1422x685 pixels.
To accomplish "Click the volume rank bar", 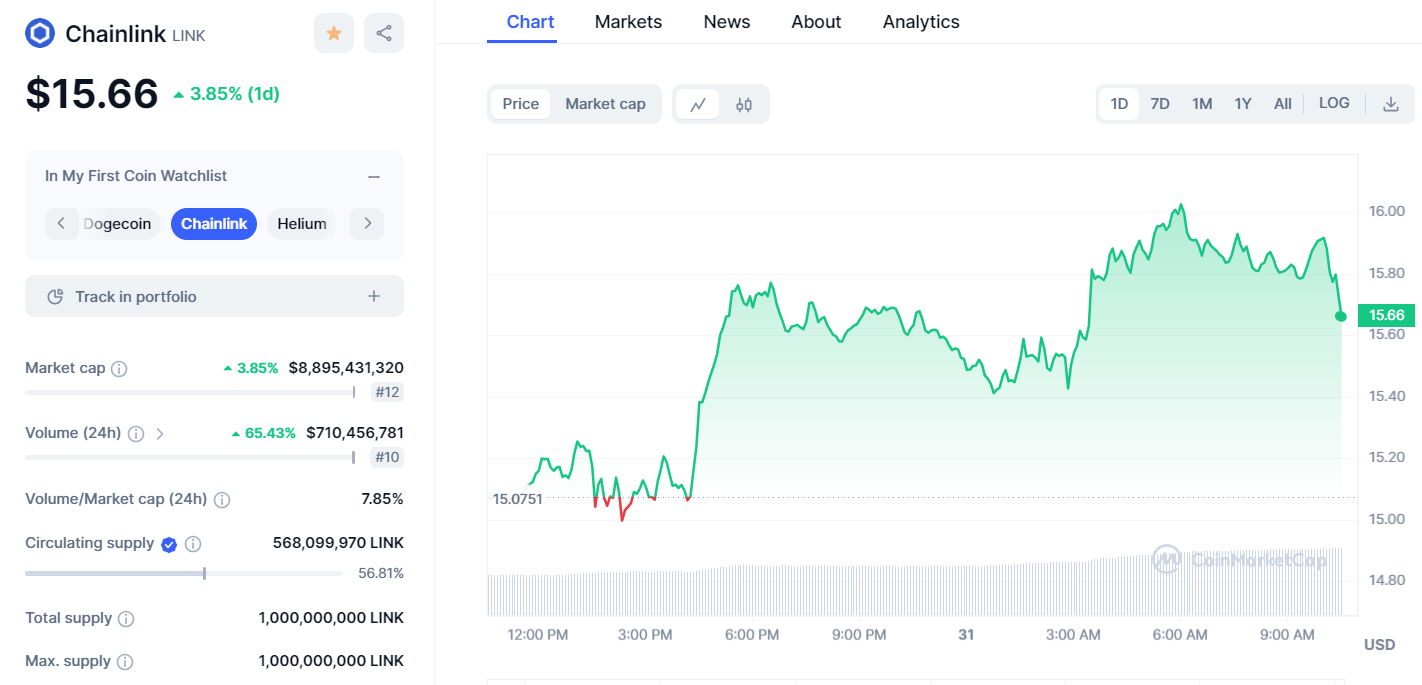I will coord(190,457).
